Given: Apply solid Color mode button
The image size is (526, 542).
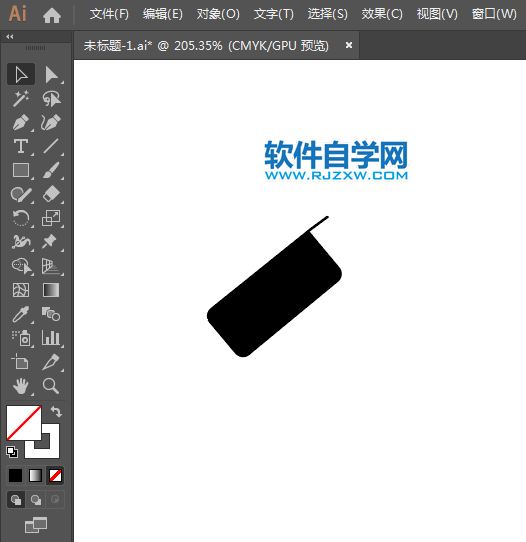Looking at the screenshot, I should 15,475.
